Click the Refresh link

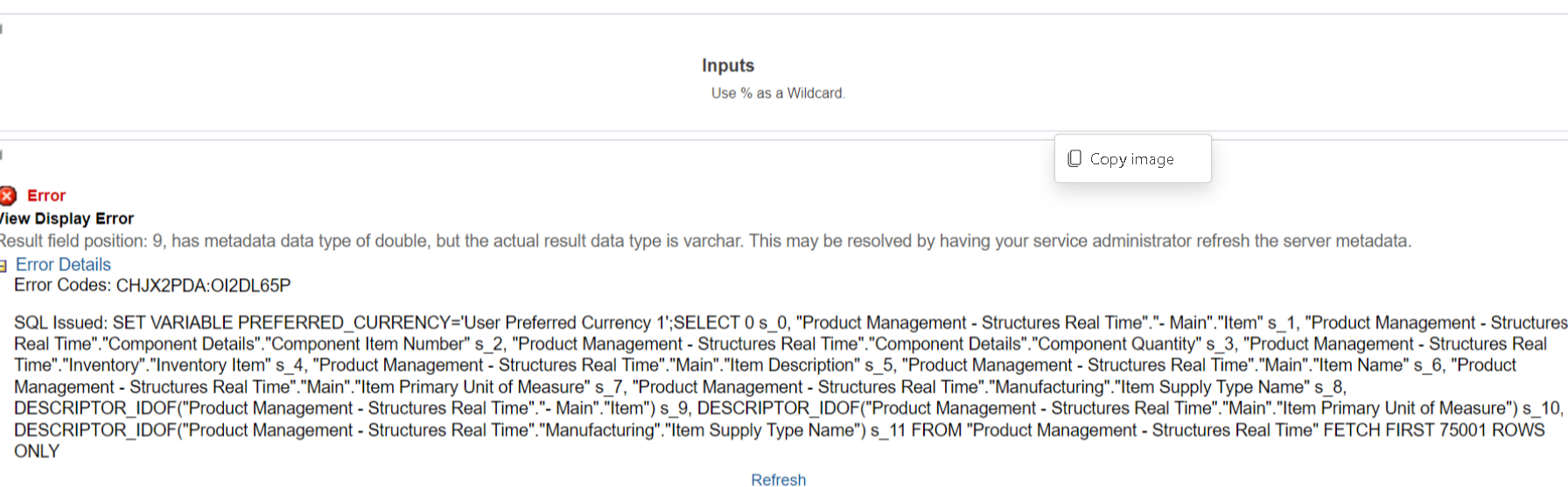[x=778, y=479]
